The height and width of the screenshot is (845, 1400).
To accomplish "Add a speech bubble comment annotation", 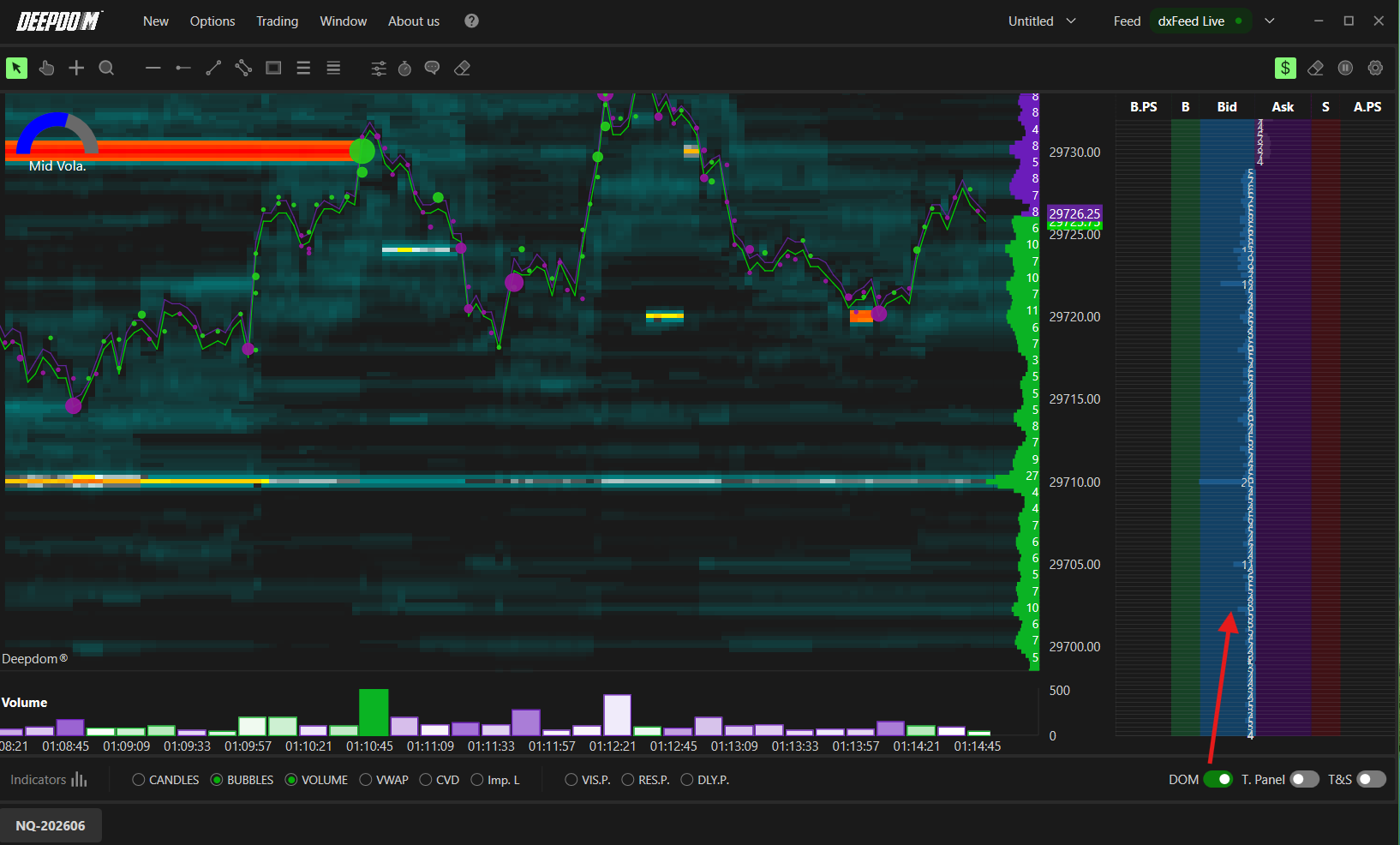I will [x=433, y=68].
